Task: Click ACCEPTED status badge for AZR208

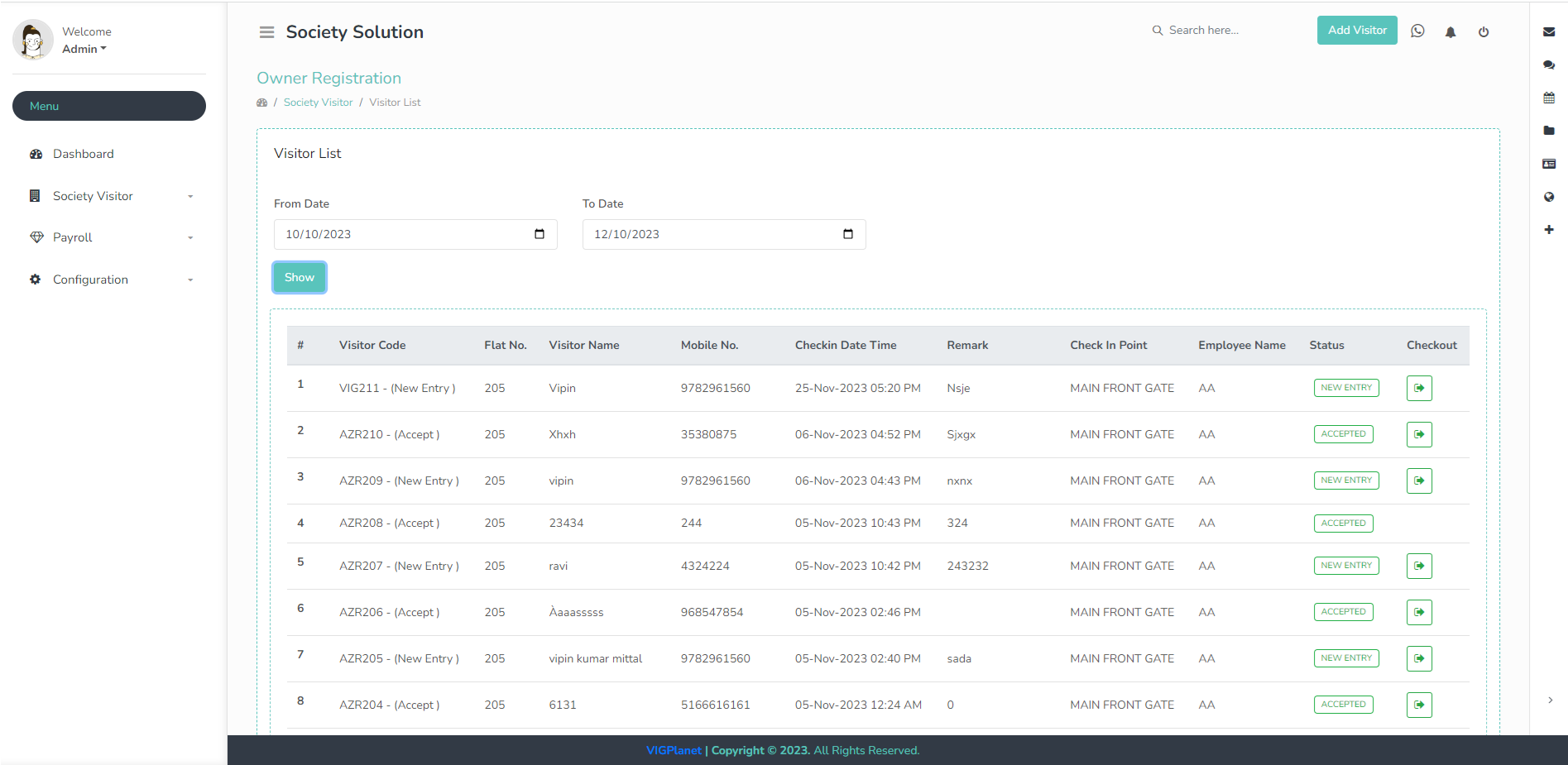Action: [1343, 524]
